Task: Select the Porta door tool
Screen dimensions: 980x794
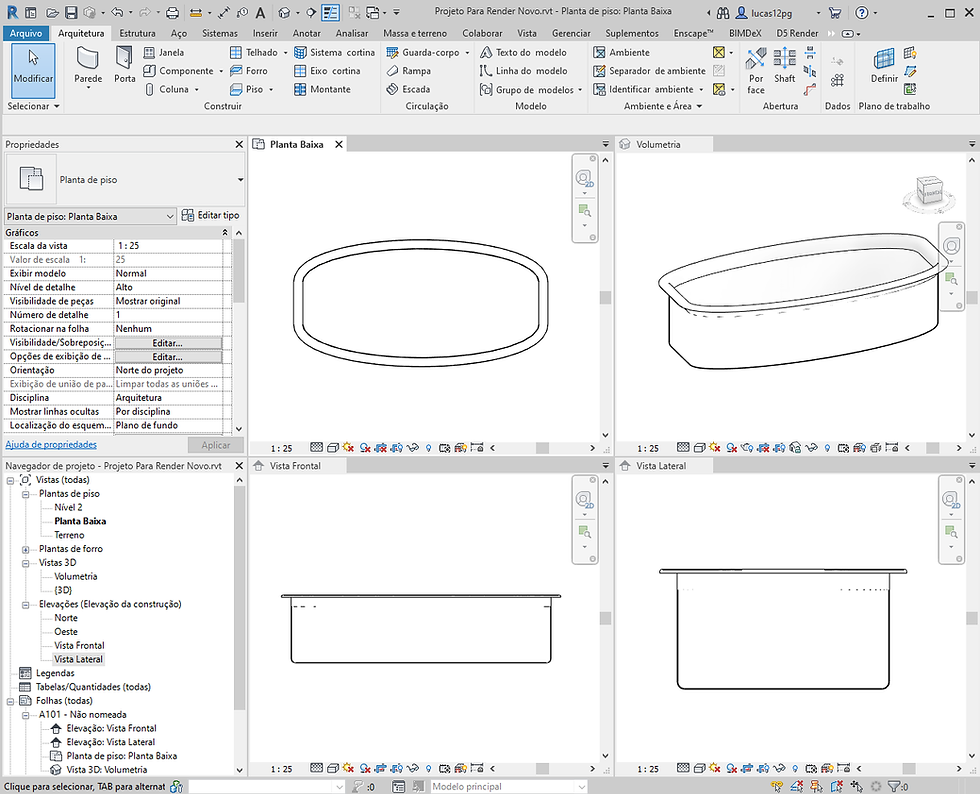Action: pos(124,65)
